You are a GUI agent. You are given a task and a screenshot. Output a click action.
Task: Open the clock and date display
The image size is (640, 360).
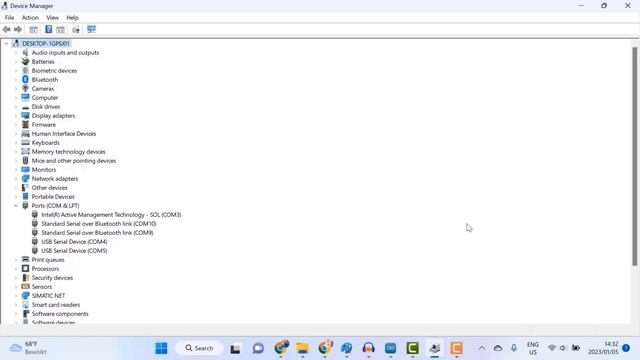[603, 348]
